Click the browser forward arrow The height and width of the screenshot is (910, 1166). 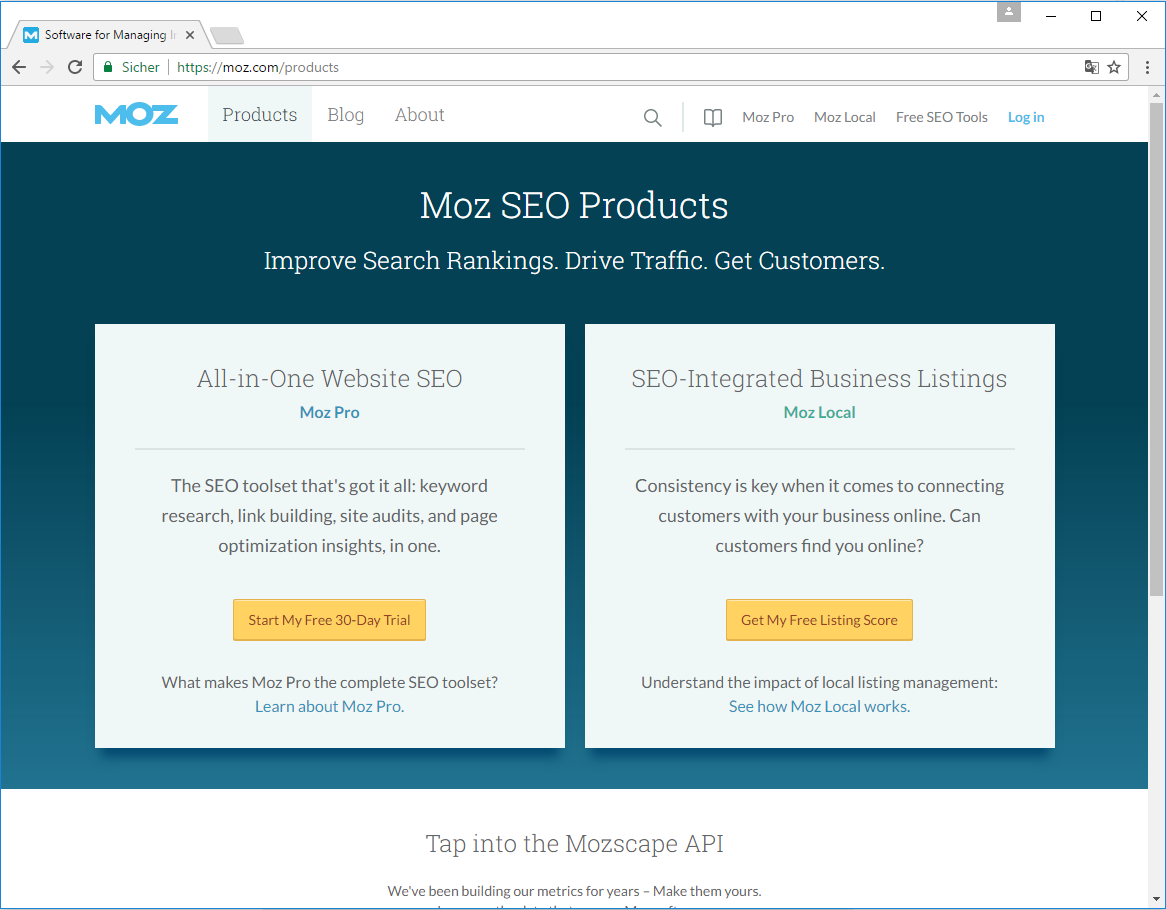(47, 67)
